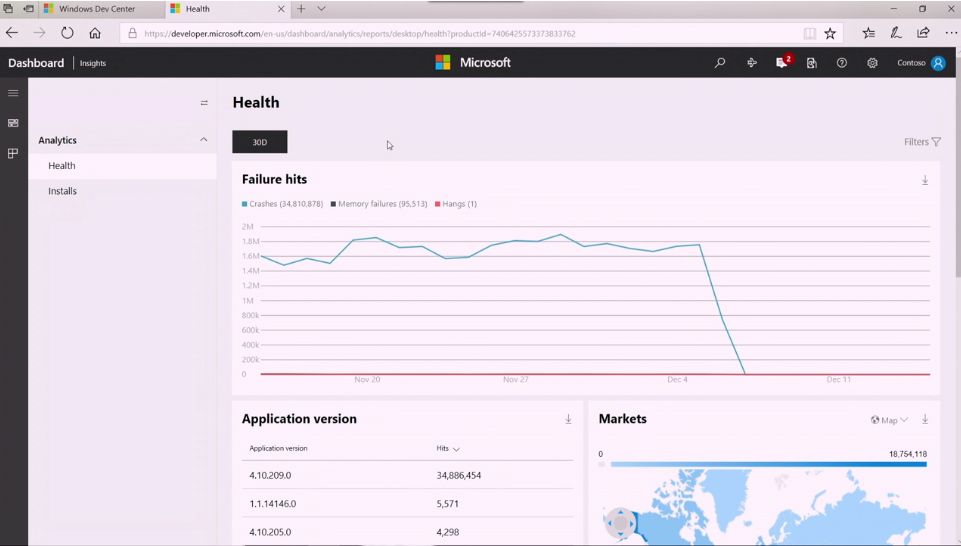Click the Microsoft logo
The height and width of the screenshot is (546, 961).
click(x=473, y=63)
